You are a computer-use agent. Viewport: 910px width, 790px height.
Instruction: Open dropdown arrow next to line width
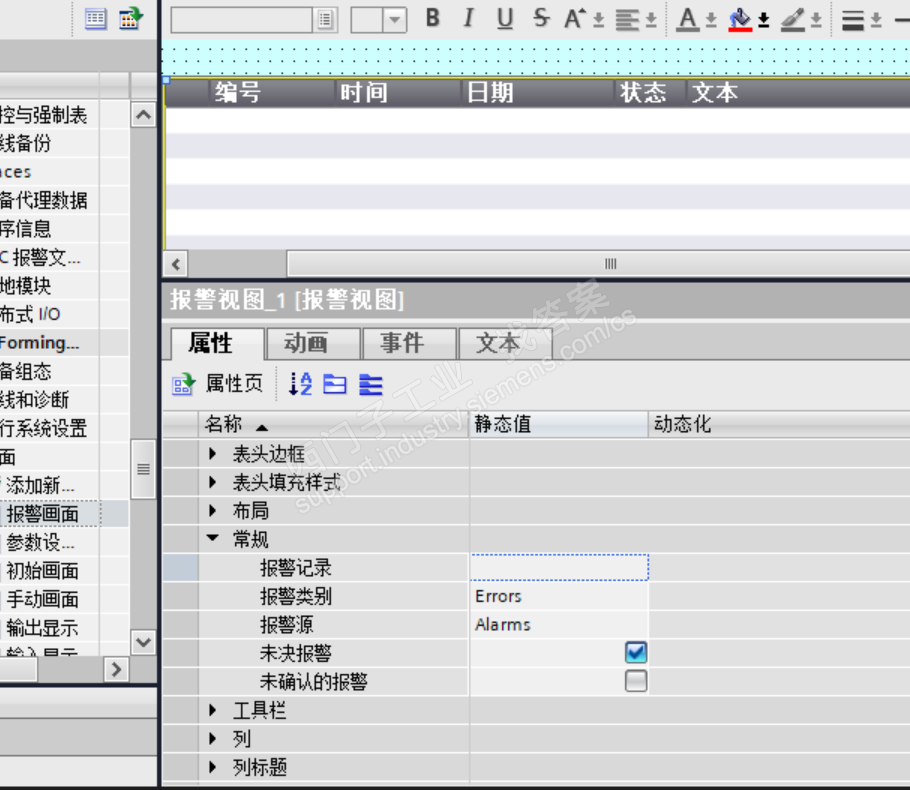[x=876, y=21]
